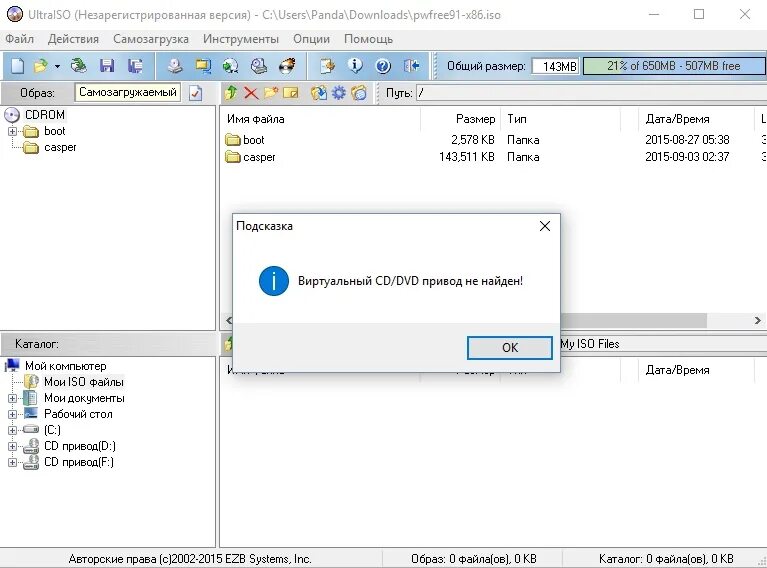The image size is (767, 568).
Task: Click the Open image folder icon
Action: (x=41, y=66)
